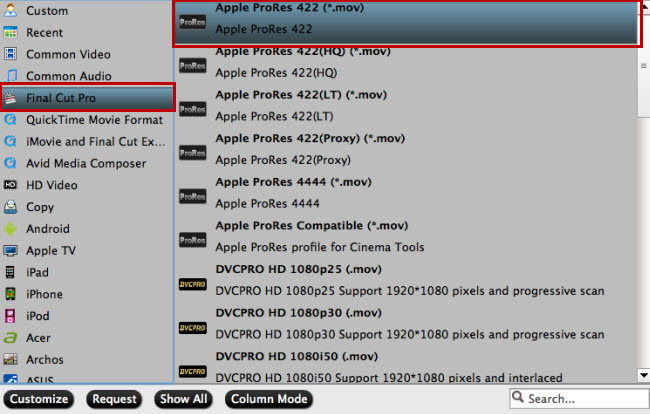
Task: Select the iPhone category label
Action: coord(44,294)
